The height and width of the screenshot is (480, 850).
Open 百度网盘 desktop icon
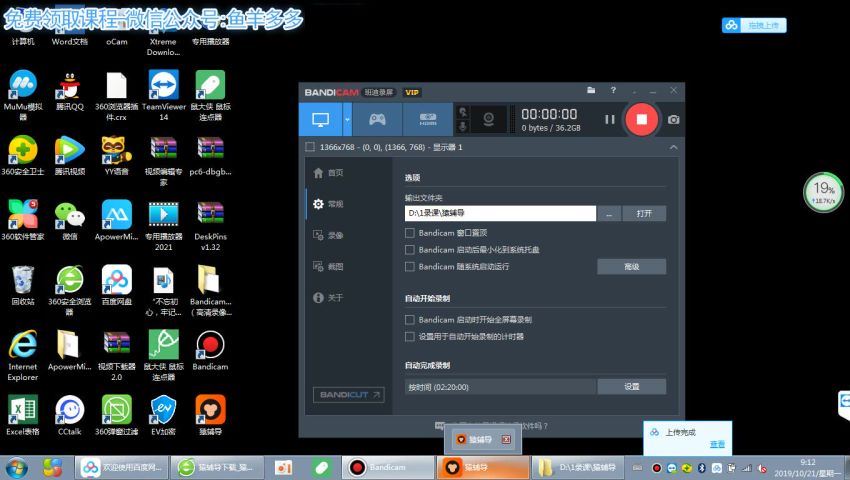click(117, 285)
